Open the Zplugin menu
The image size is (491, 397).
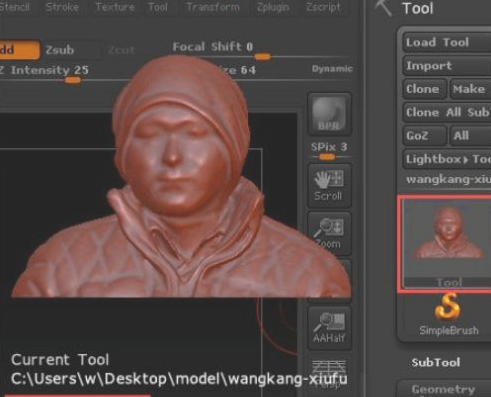[x=273, y=7]
